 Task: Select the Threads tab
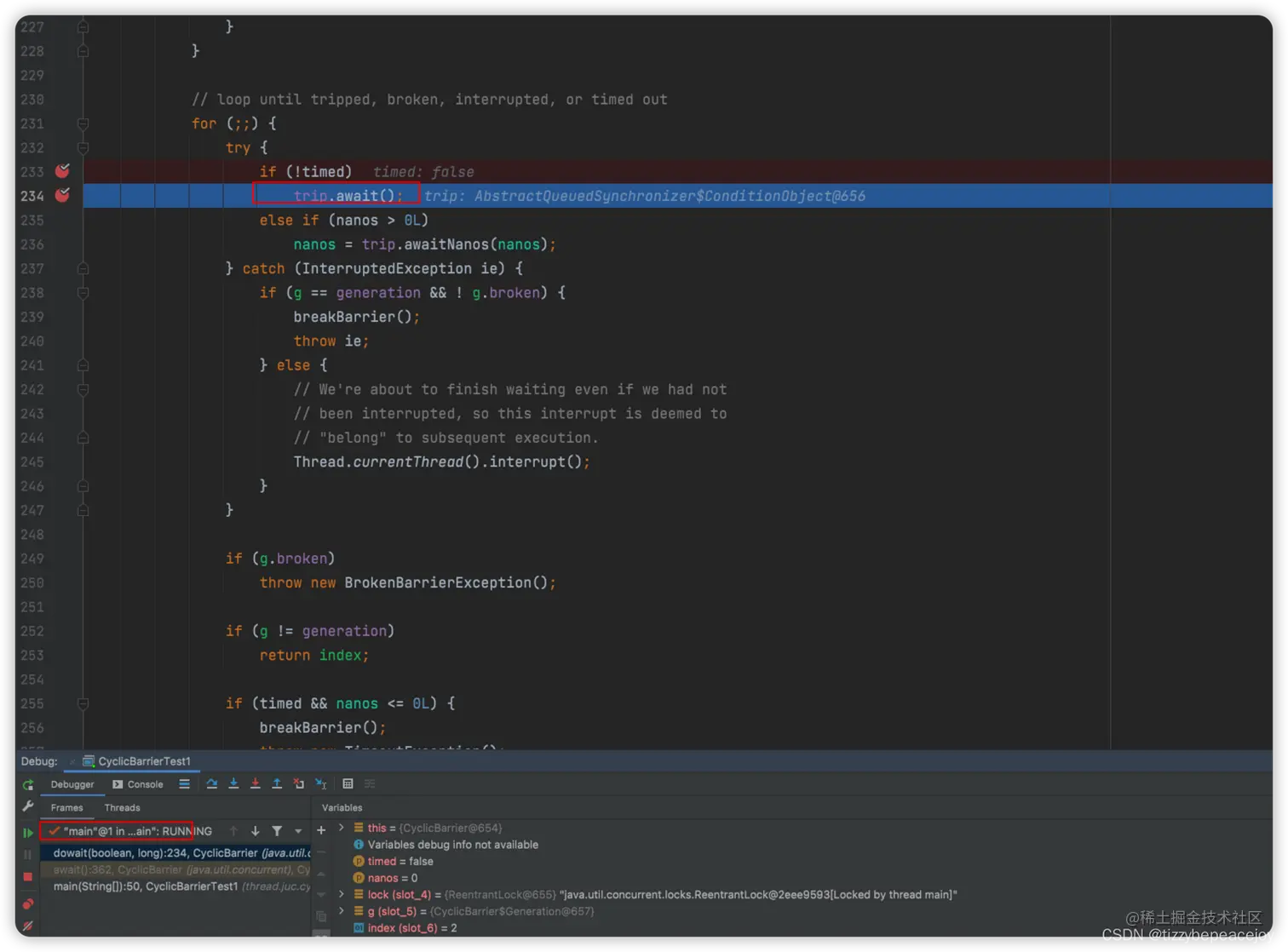pos(122,807)
